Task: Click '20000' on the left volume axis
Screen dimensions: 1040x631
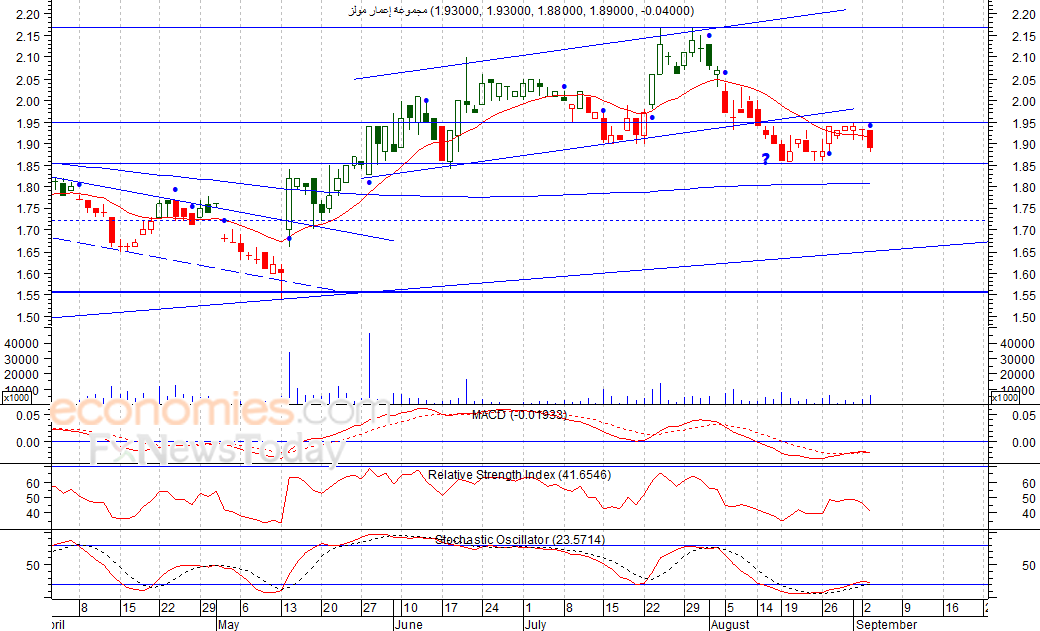Action: (22, 374)
